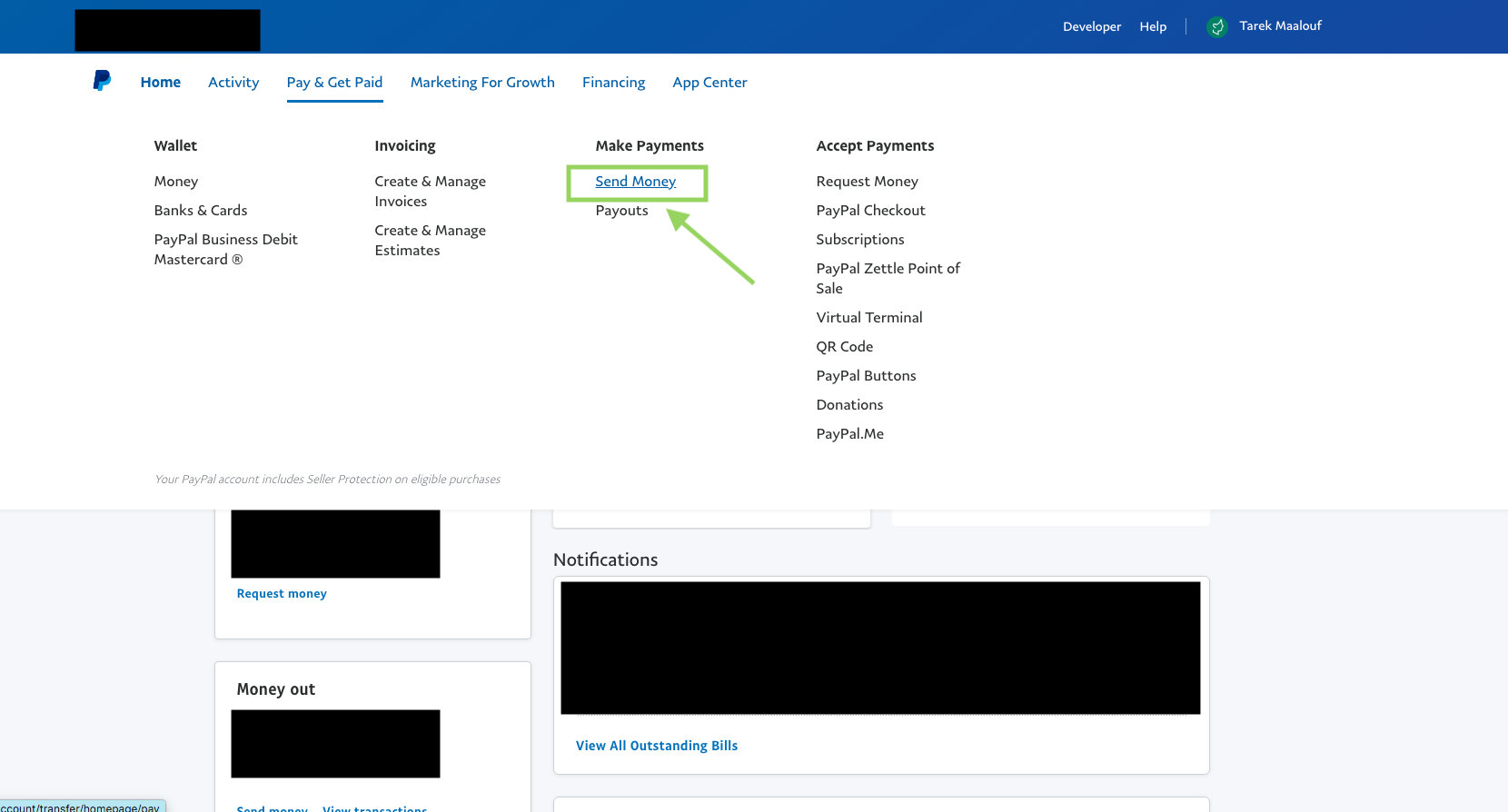This screenshot has height=812, width=1508.
Task: Click the Make Payments heading
Action: 650,145
